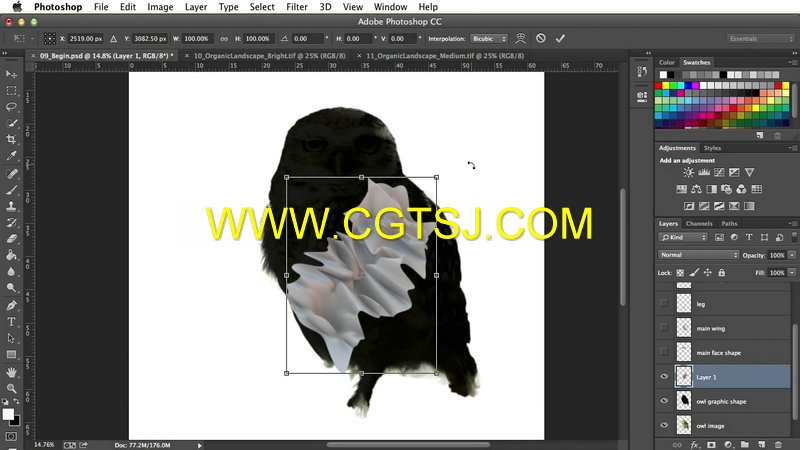Open the Layers panel options menu
The height and width of the screenshot is (450, 800).
pyautogui.click(x=792, y=223)
